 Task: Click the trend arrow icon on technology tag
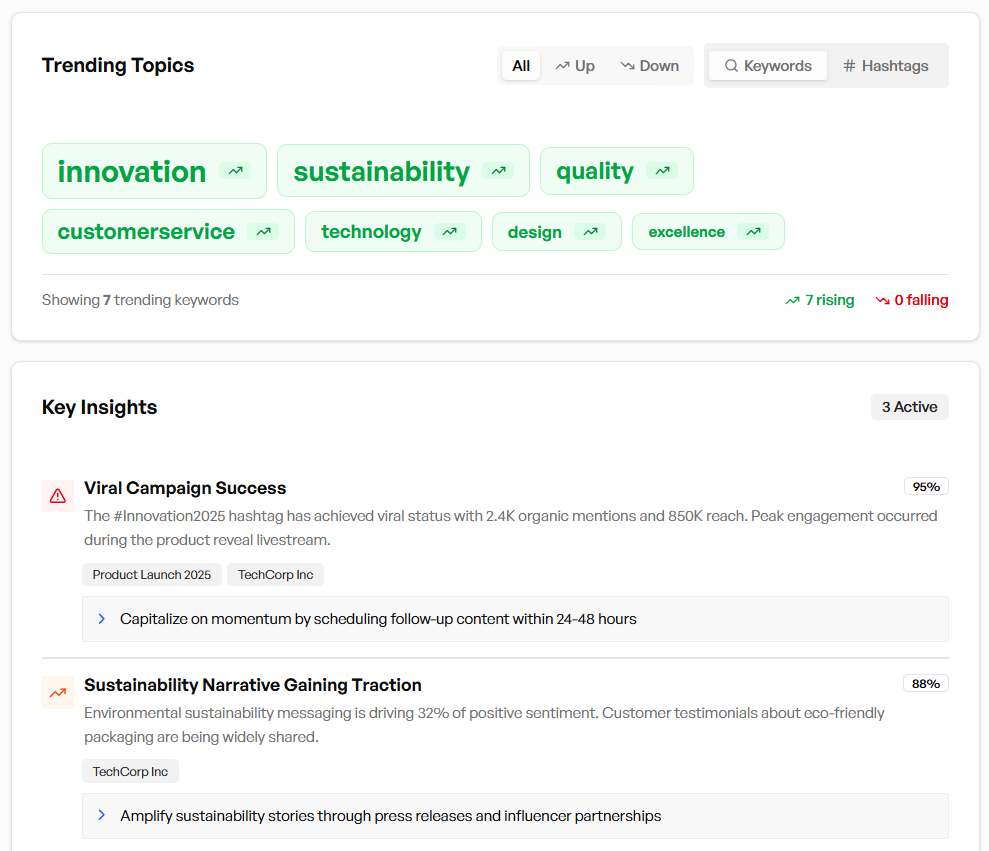pyautogui.click(x=450, y=232)
